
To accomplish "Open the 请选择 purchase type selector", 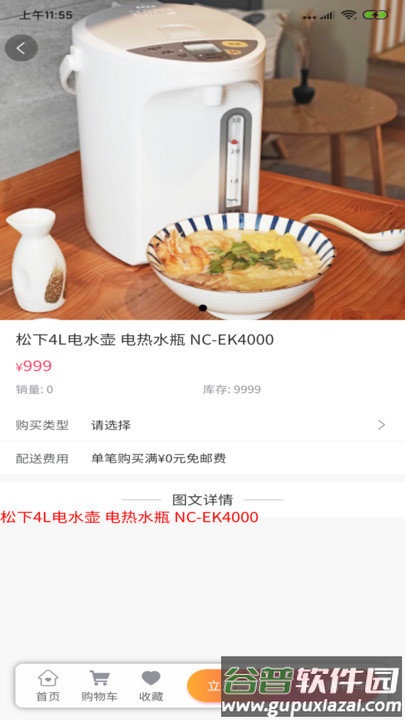I will [x=111, y=425].
